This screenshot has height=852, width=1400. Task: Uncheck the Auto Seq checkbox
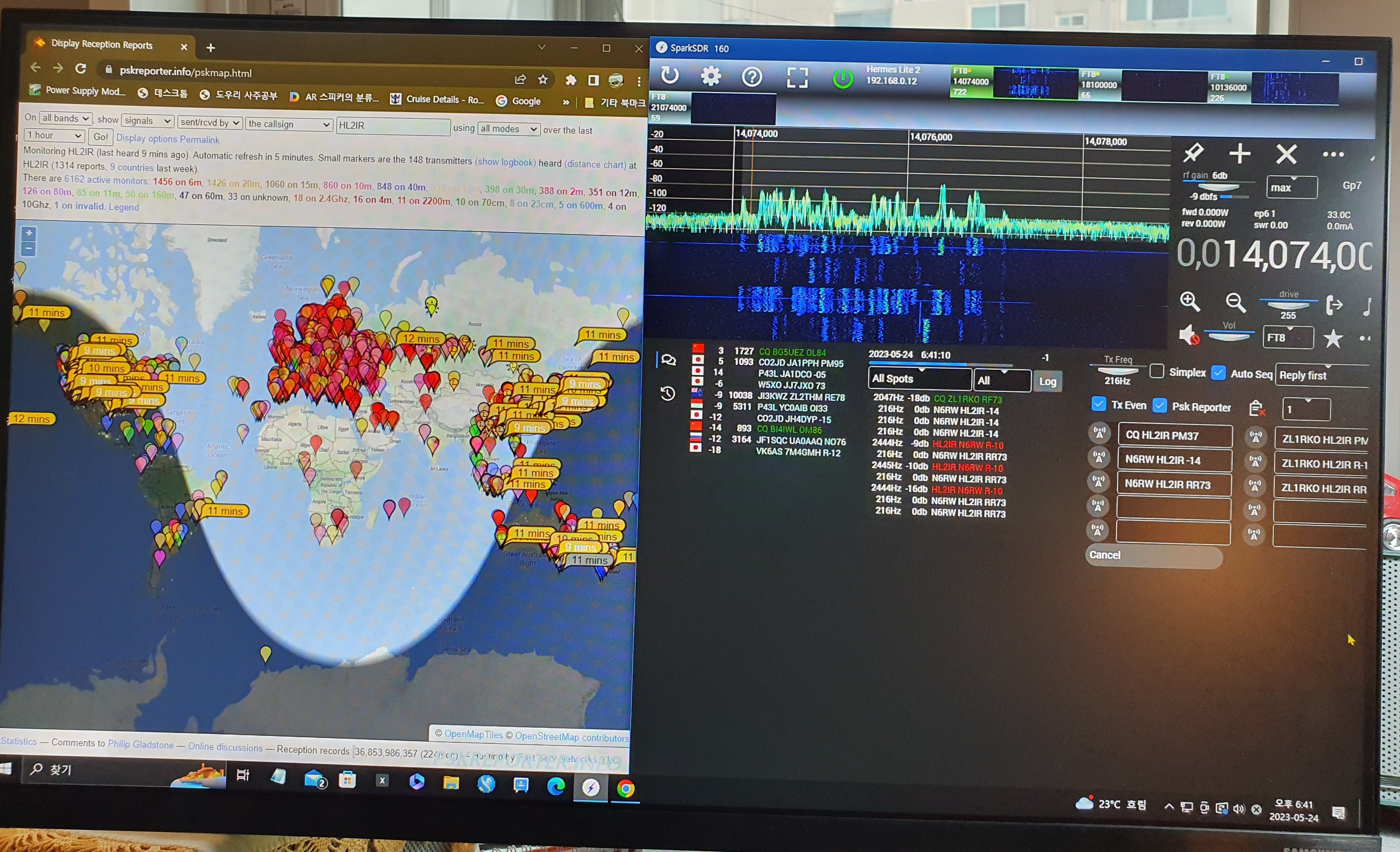[1218, 373]
